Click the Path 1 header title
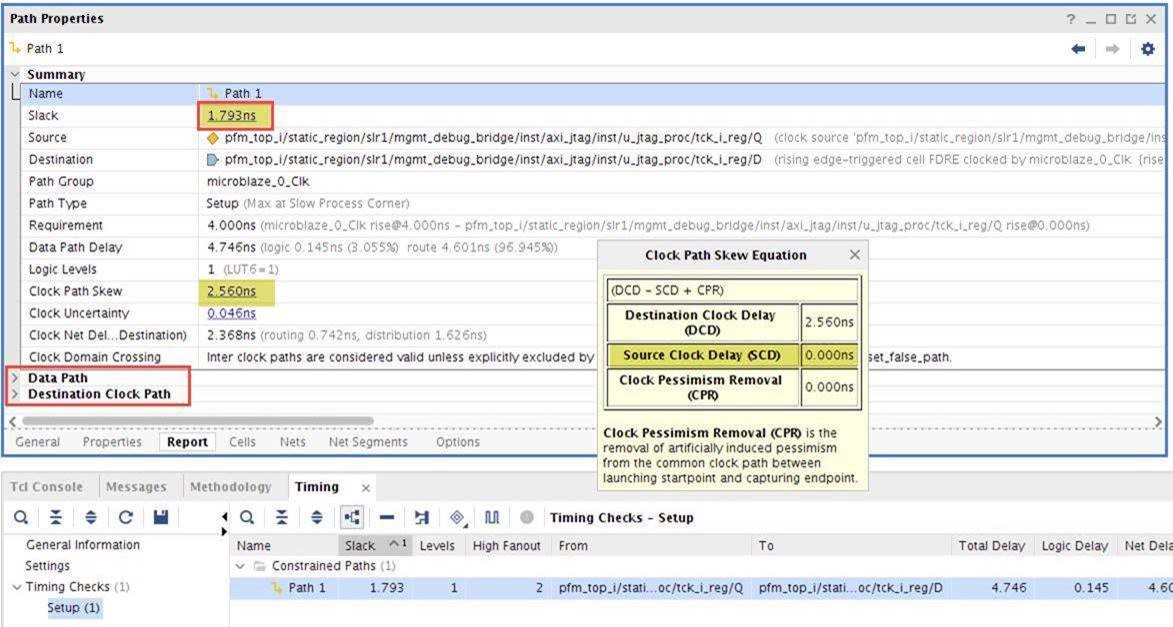The height and width of the screenshot is (627, 1173). click(x=45, y=49)
